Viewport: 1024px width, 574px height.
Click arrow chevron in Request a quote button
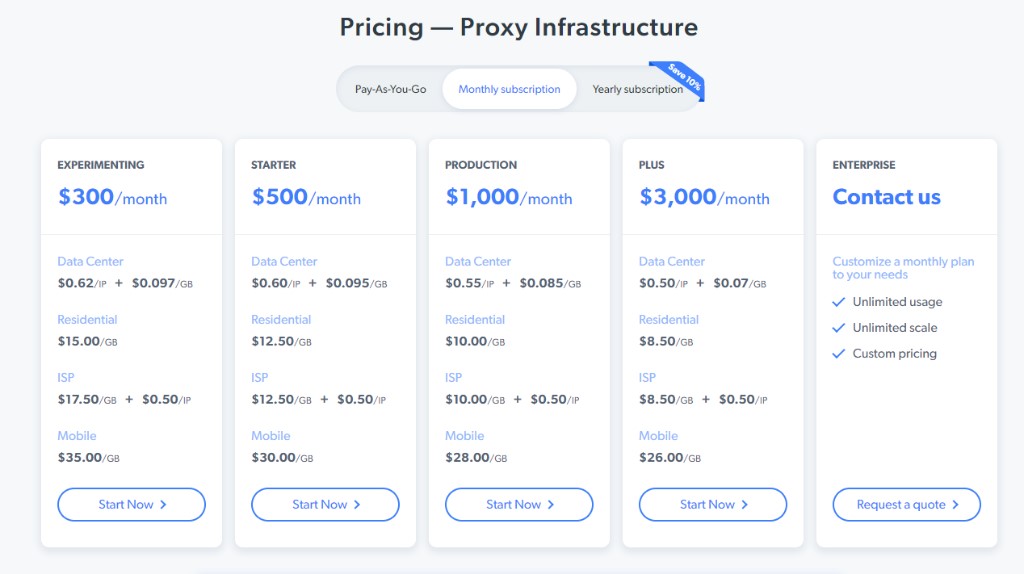click(x=955, y=505)
